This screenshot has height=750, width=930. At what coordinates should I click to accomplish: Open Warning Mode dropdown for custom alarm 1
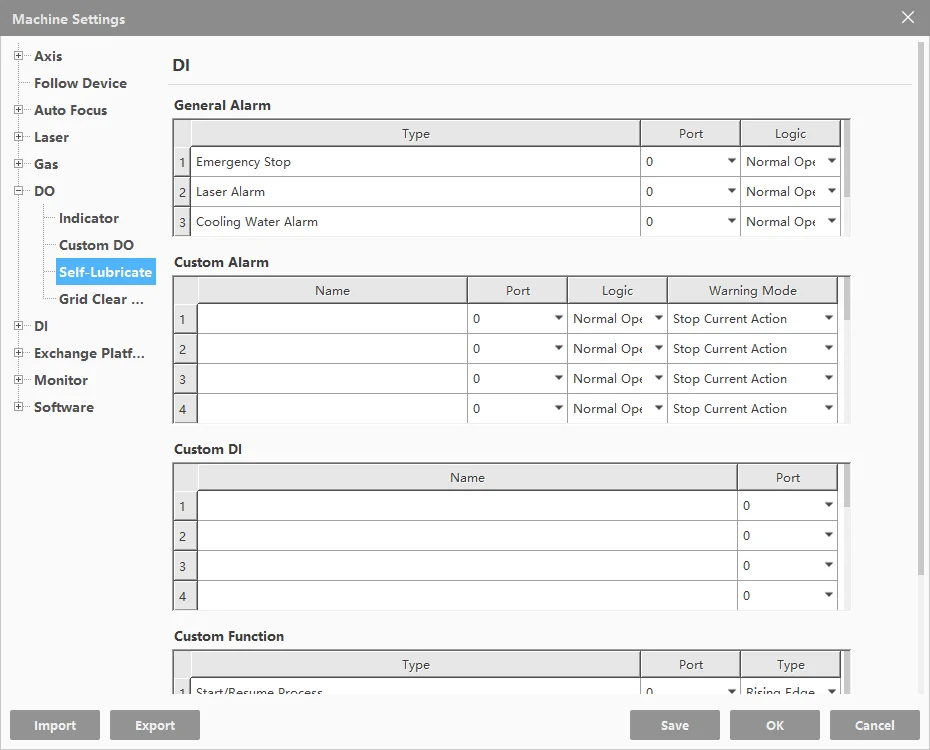click(828, 319)
